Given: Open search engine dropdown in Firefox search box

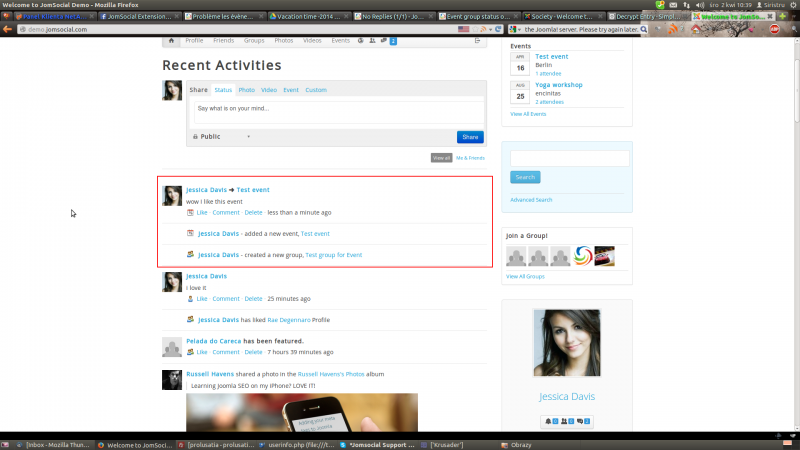Looking at the screenshot, I should [x=515, y=30].
